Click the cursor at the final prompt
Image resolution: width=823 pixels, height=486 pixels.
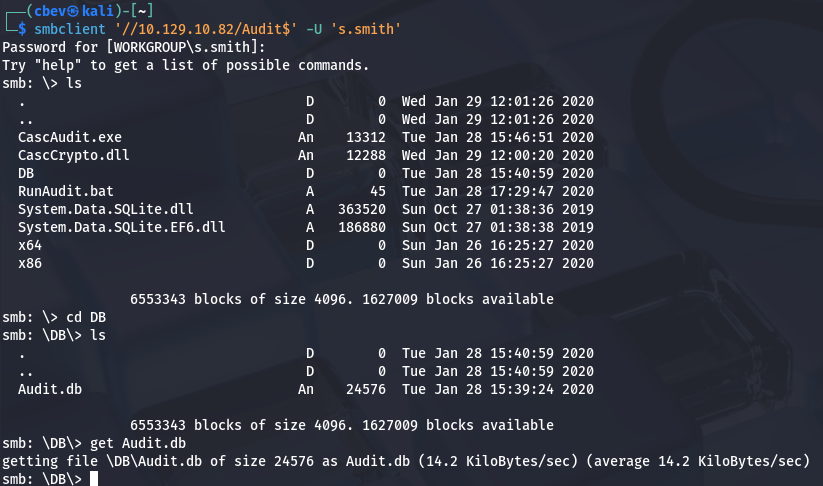(x=95, y=478)
